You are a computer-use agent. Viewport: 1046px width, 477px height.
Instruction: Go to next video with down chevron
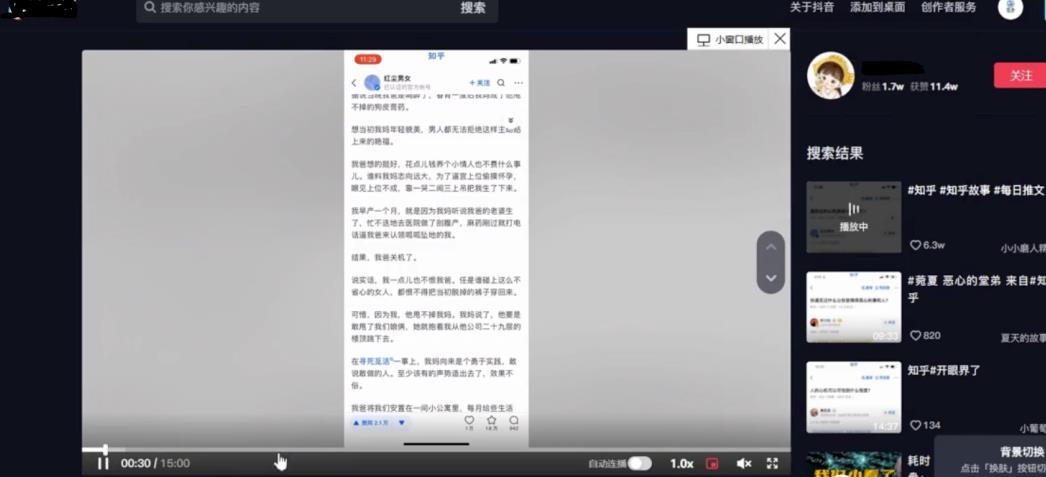(x=770, y=277)
